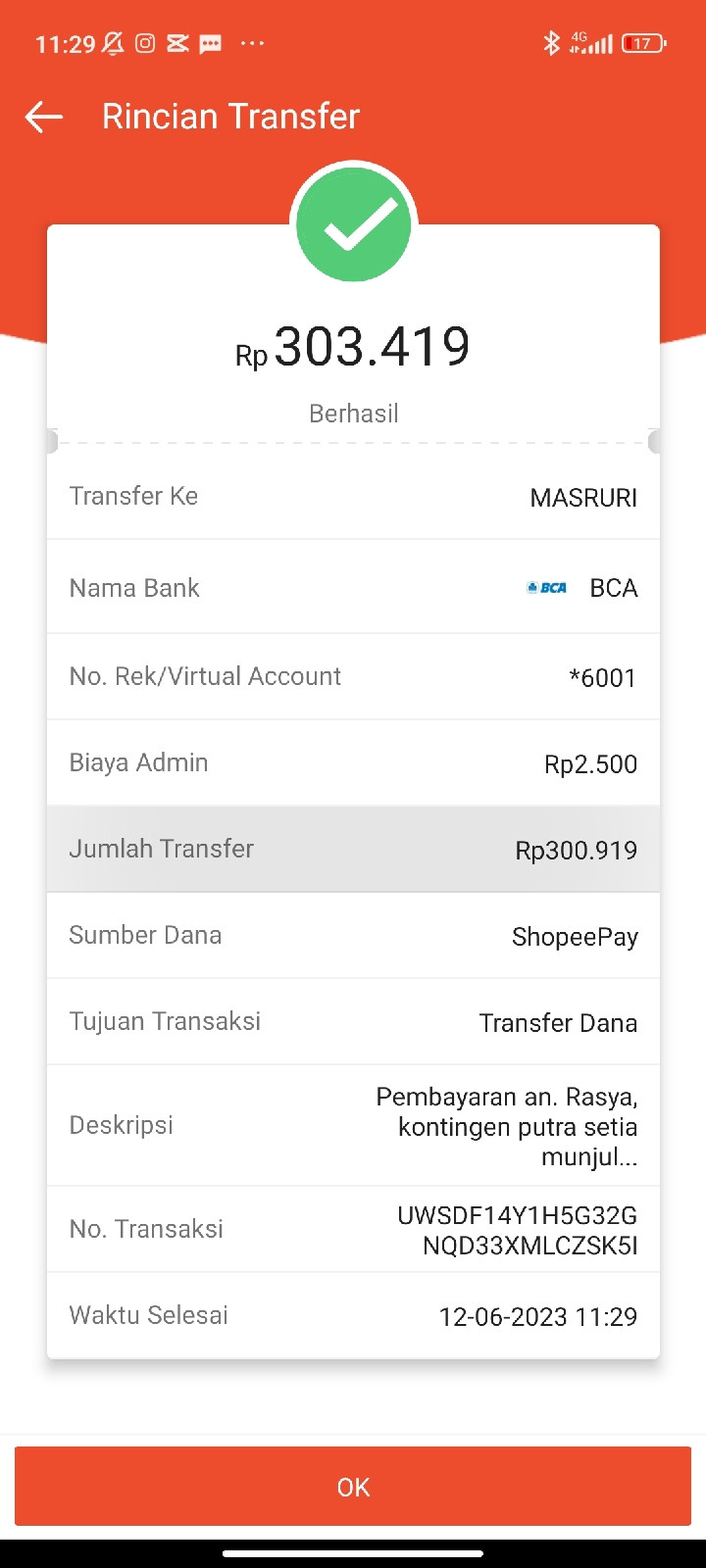Screen dimensions: 706x1568
Task: Tap the masked account number *6001
Action: (x=602, y=677)
